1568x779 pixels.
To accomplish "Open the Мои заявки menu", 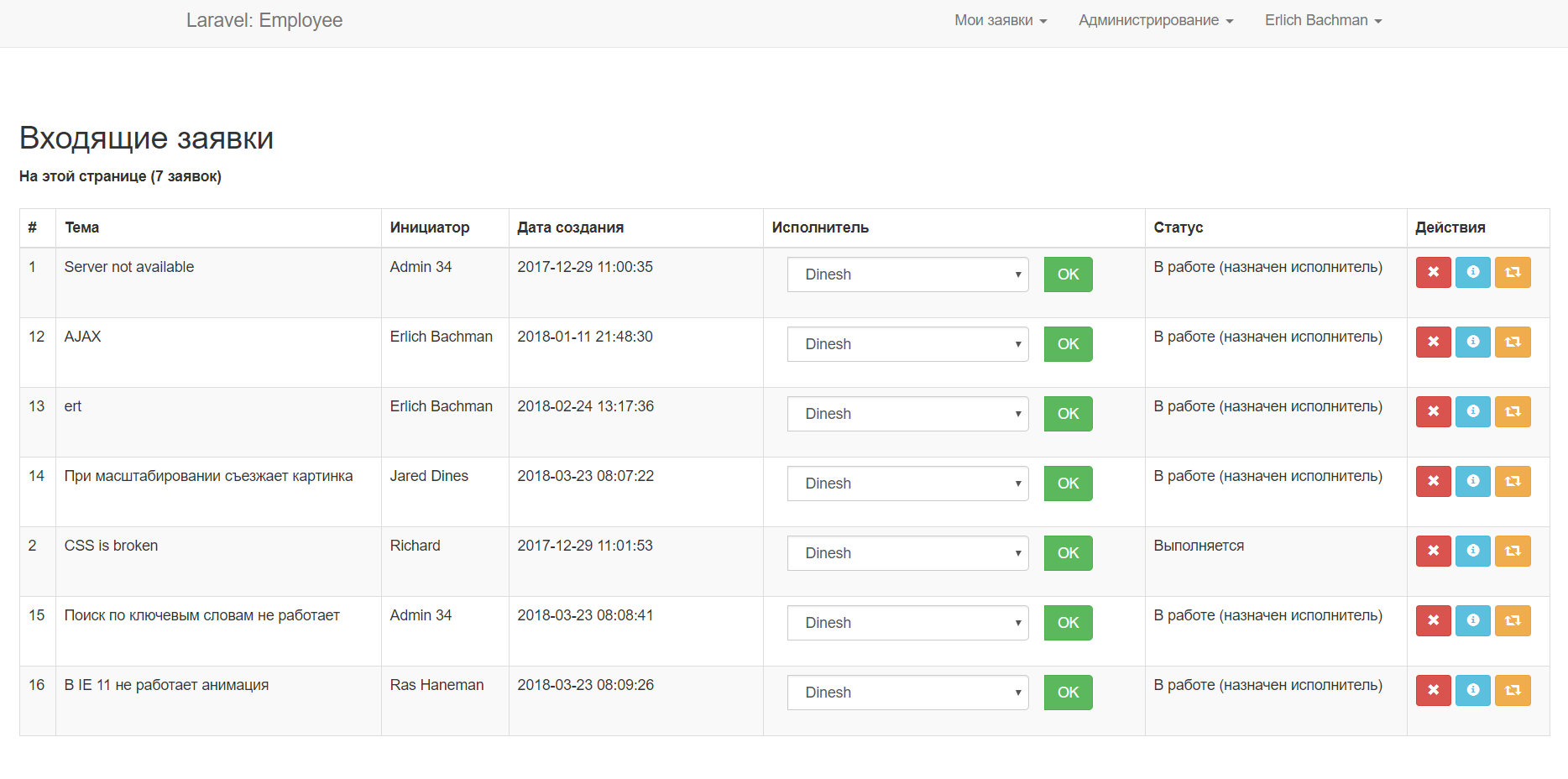I will (x=1001, y=20).
